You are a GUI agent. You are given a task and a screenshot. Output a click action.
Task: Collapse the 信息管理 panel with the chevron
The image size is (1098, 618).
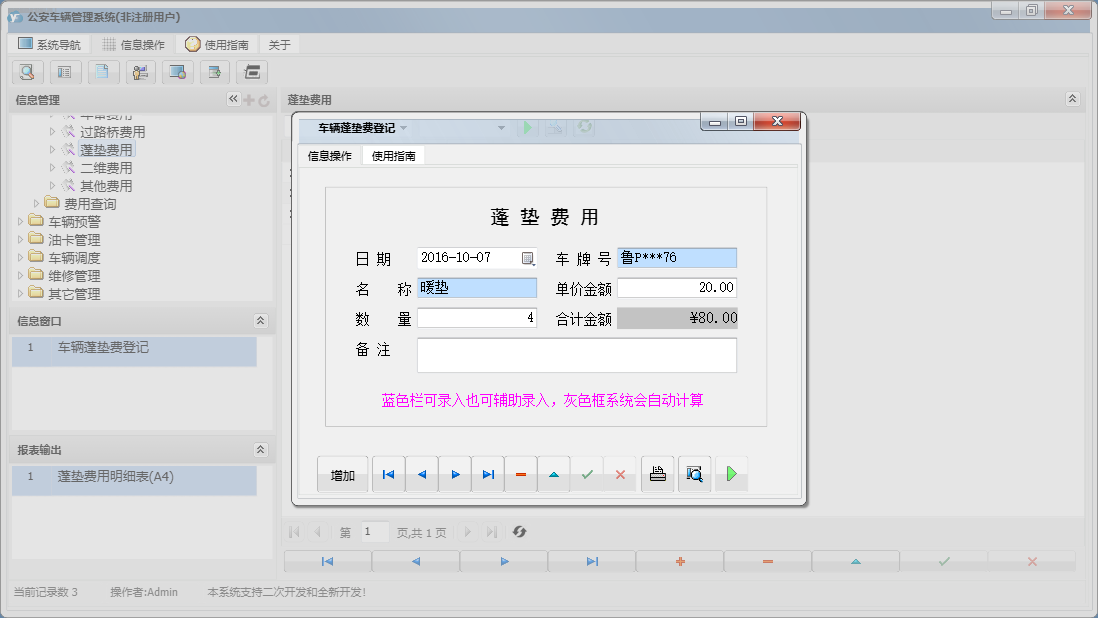(x=233, y=99)
